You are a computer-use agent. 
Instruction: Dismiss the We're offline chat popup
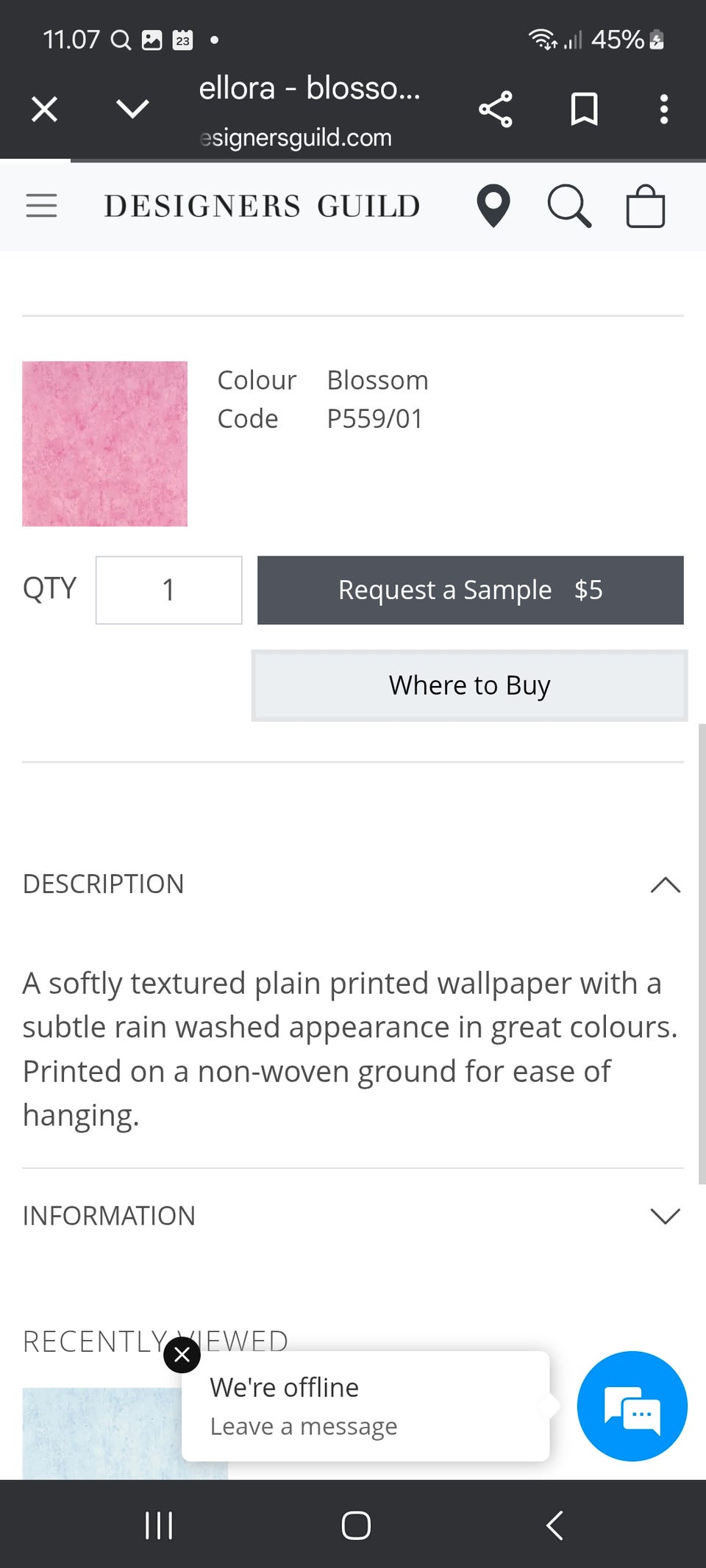[182, 1355]
